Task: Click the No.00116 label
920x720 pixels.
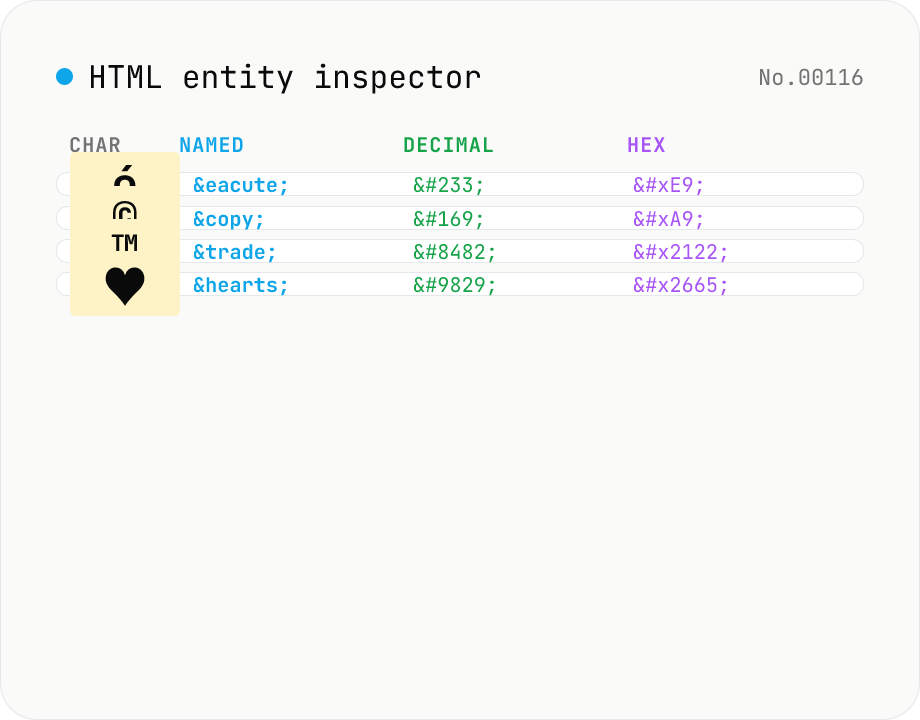Action: [811, 77]
